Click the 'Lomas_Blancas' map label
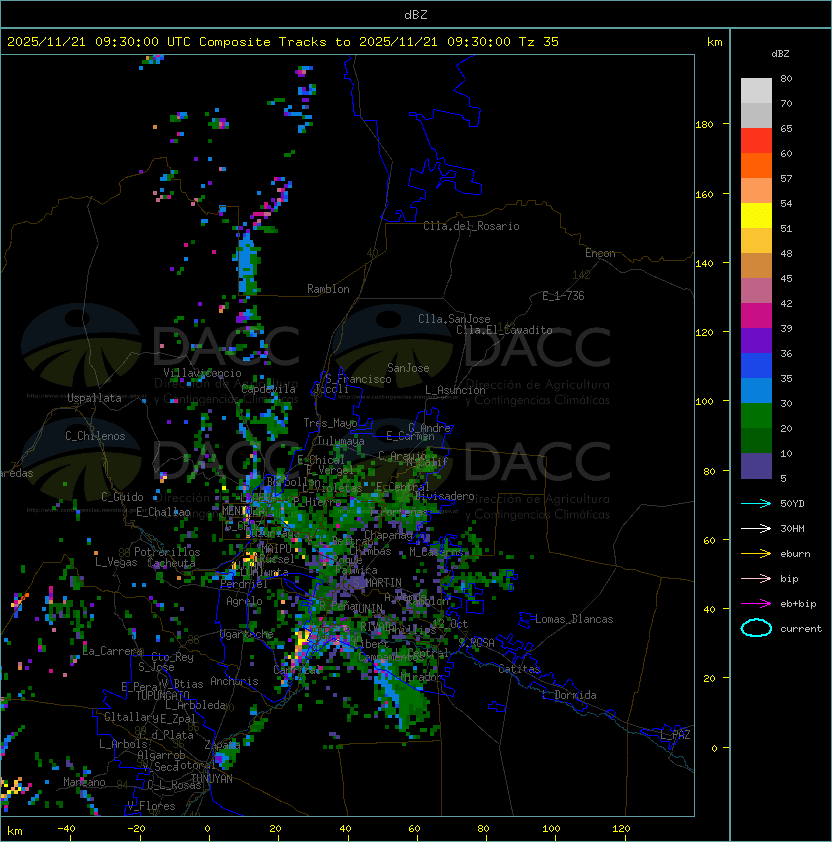The image size is (832, 842). coord(574,619)
